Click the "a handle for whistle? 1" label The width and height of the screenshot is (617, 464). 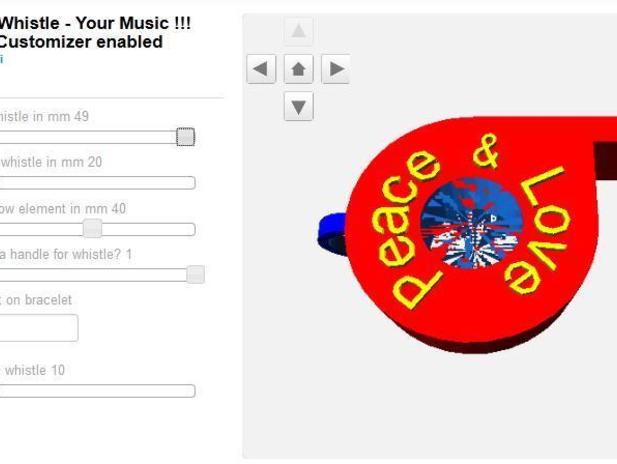(66, 254)
